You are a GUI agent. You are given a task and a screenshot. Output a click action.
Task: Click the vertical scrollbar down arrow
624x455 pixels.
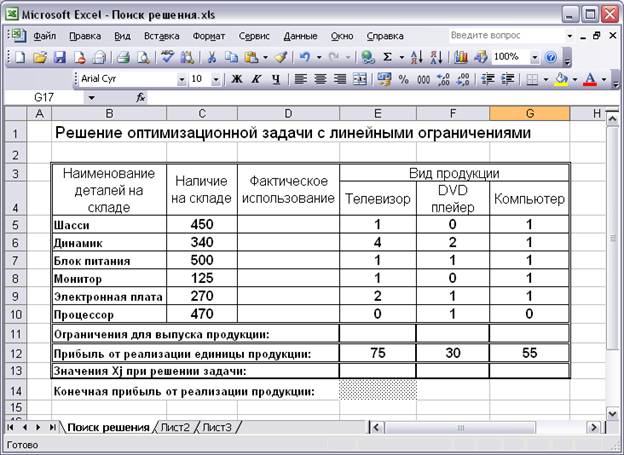click(x=613, y=414)
